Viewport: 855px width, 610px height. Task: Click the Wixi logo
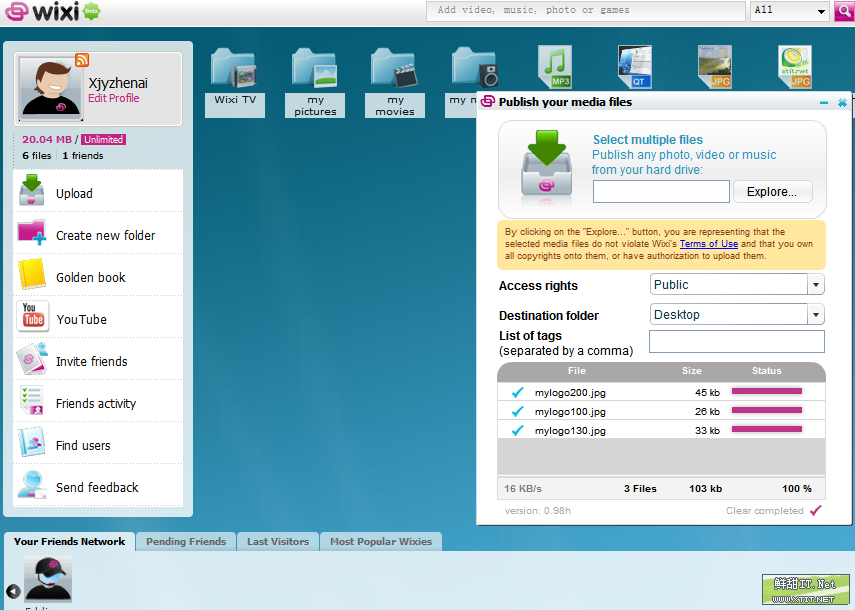coord(52,11)
